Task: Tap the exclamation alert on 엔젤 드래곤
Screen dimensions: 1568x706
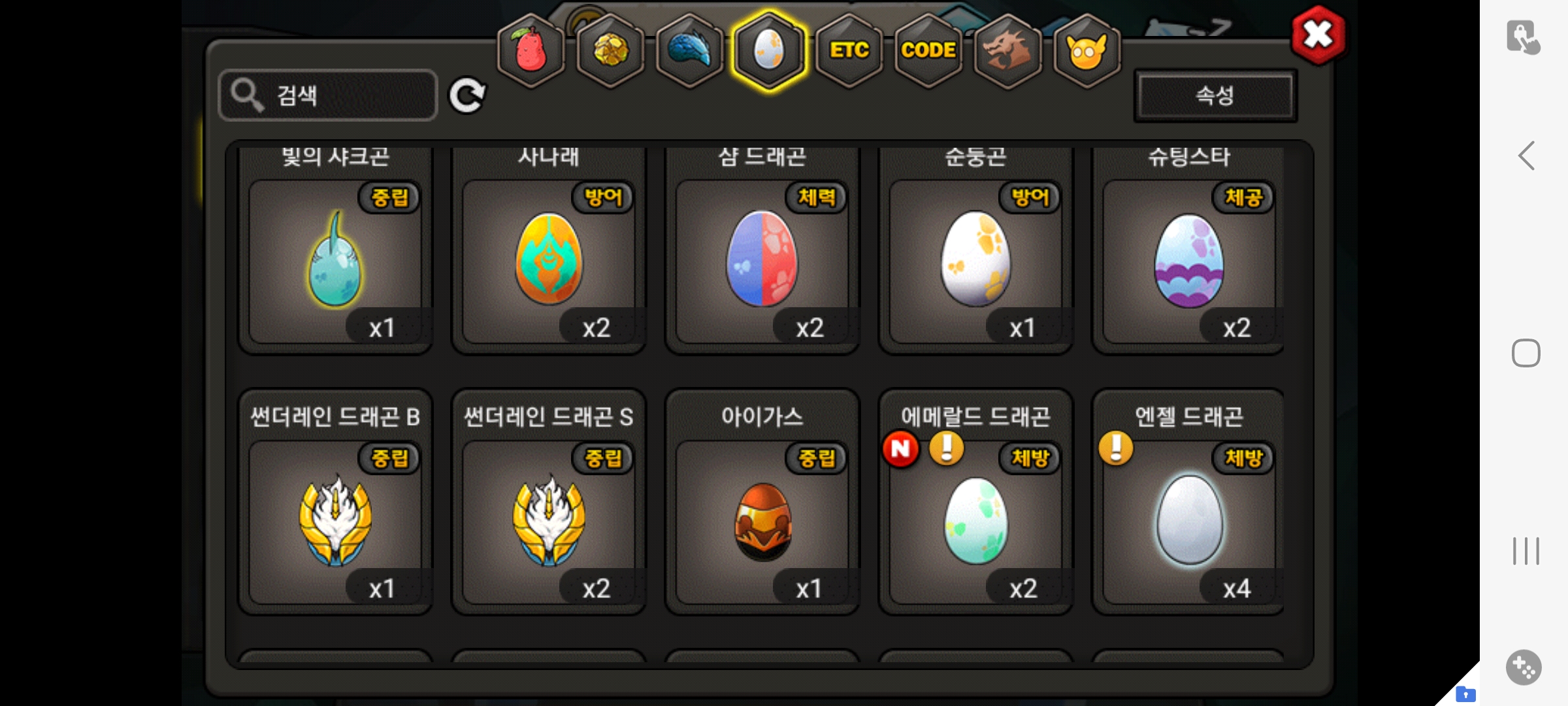Action: click(x=1116, y=448)
